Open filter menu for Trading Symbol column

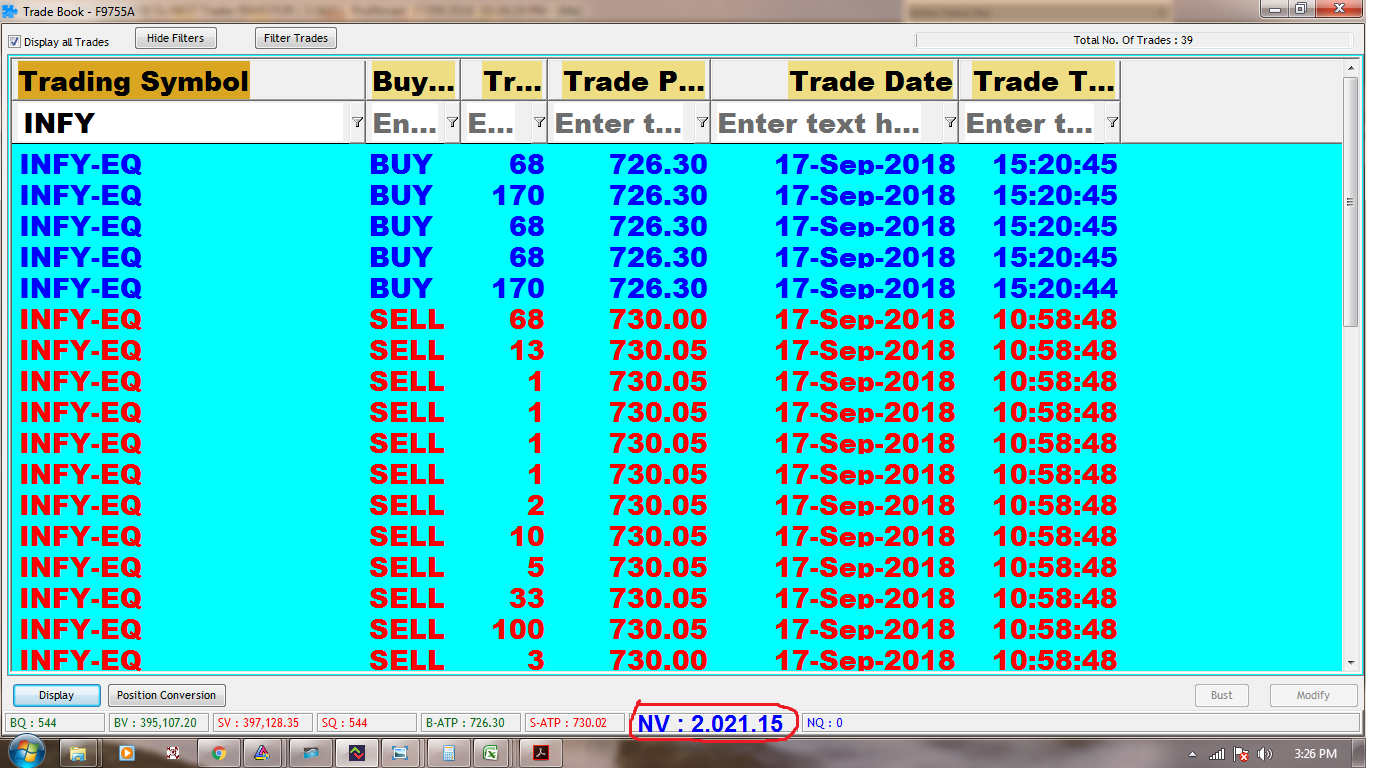click(357, 122)
